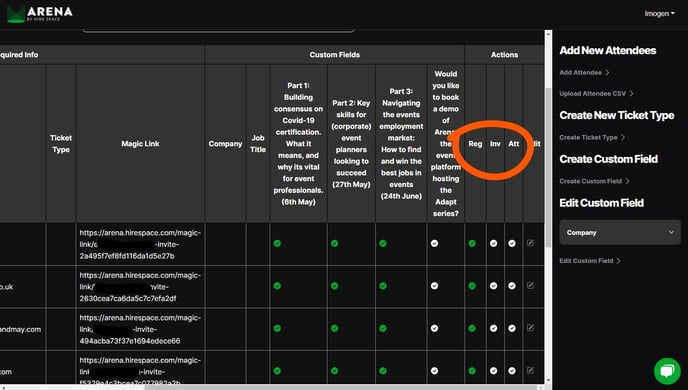Click Part 1 green check in 494acba73f37e1694edece66 row
The height and width of the screenshot is (390, 688).
click(277, 328)
